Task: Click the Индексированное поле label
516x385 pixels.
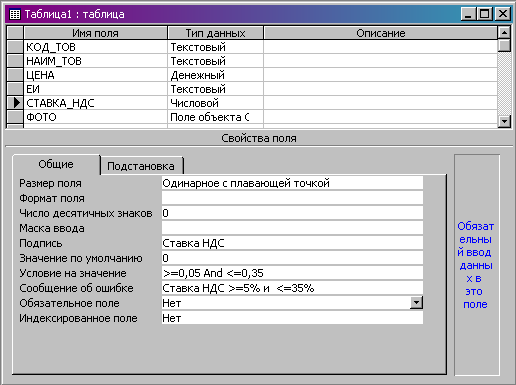Action: pyautogui.click(x=78, y=318)
